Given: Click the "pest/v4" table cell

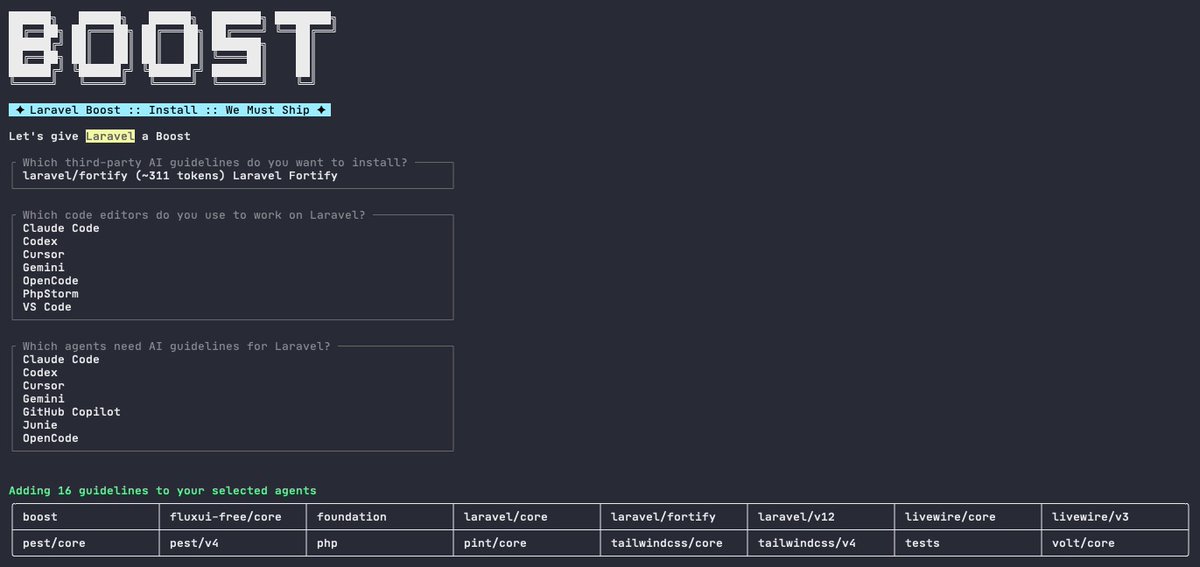Looking at the screenshot, I should (233, 543).
